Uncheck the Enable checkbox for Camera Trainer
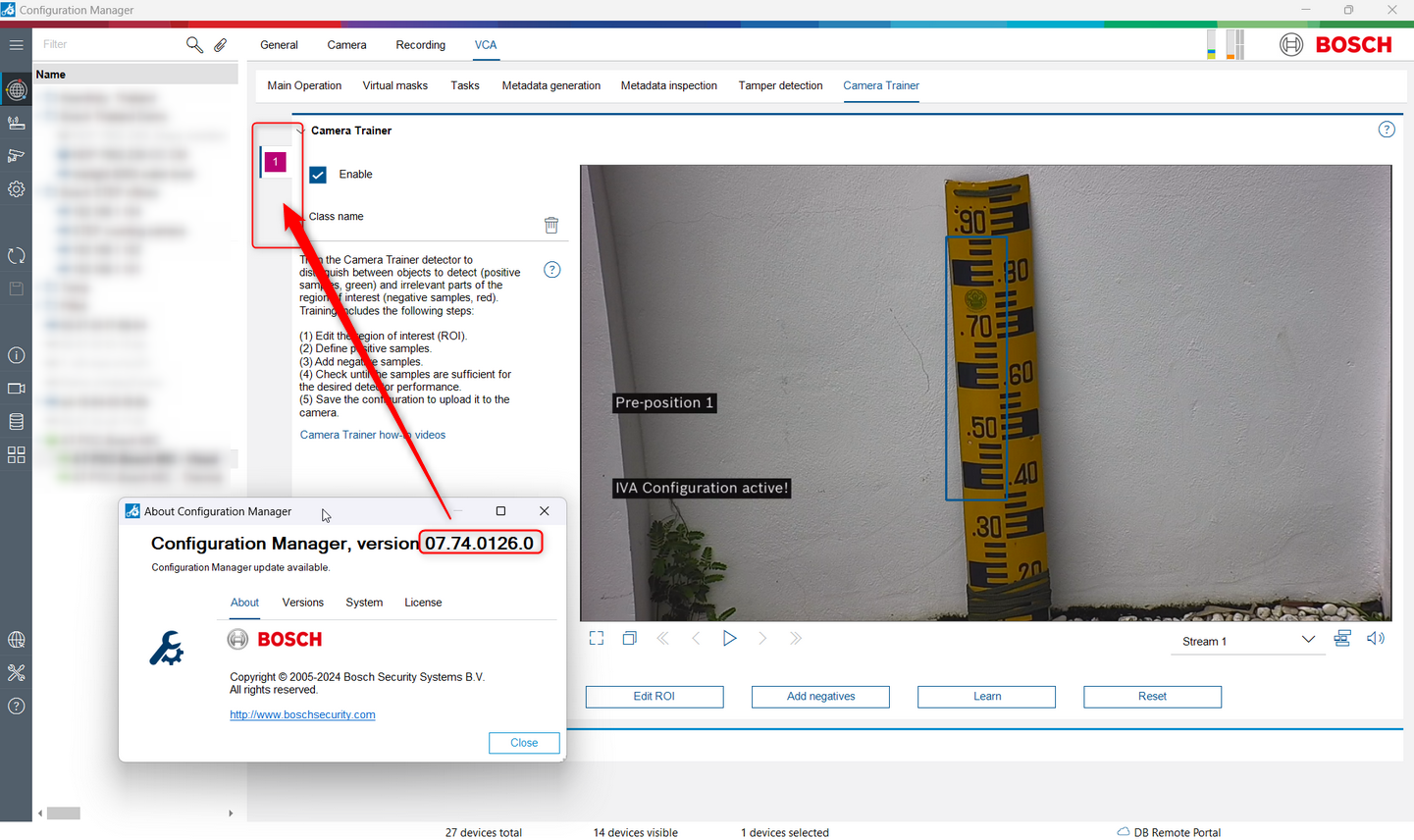The image size is (1414, 840). point(318,175)
